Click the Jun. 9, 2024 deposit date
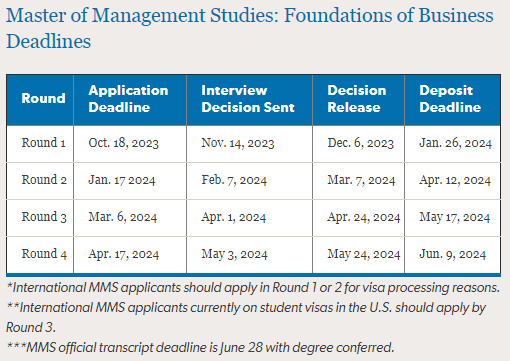 (453, 254)
